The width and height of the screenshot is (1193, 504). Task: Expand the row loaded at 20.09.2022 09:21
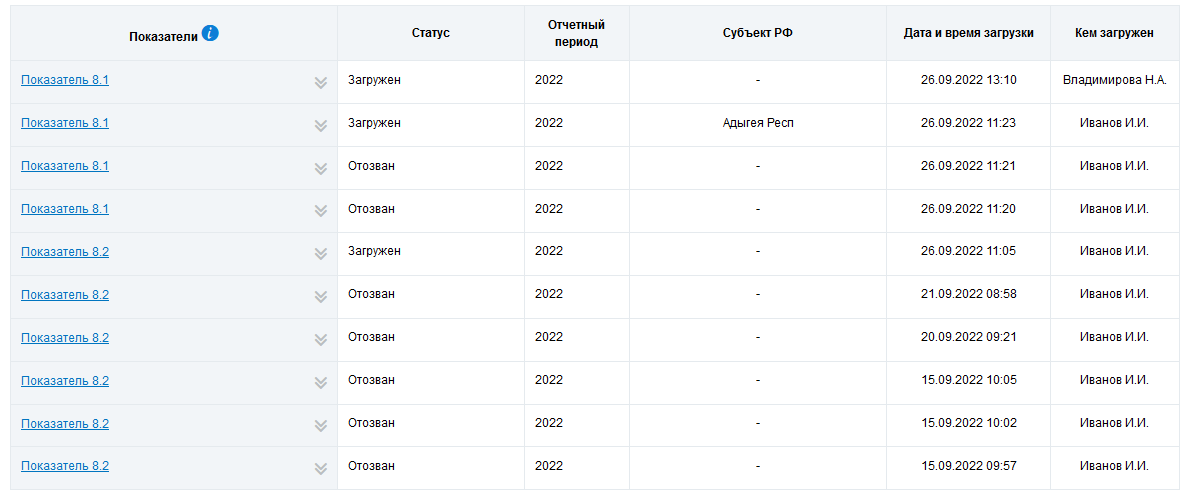[x=321, y=340]
